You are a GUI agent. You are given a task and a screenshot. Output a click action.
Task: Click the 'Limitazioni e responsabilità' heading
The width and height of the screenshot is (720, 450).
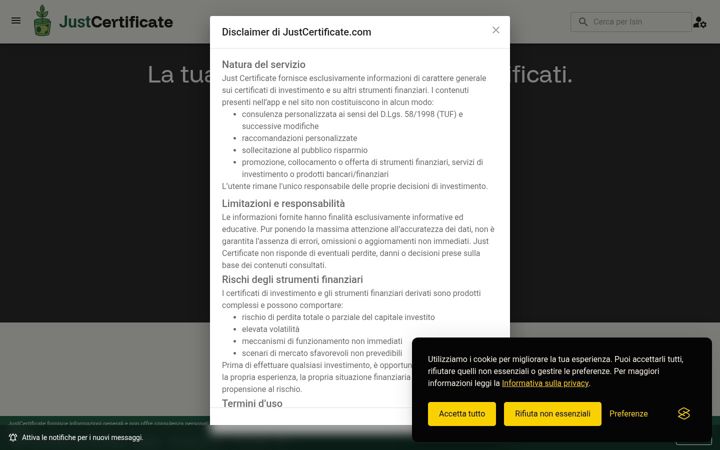pyautogui.click(x=283, y=203)
